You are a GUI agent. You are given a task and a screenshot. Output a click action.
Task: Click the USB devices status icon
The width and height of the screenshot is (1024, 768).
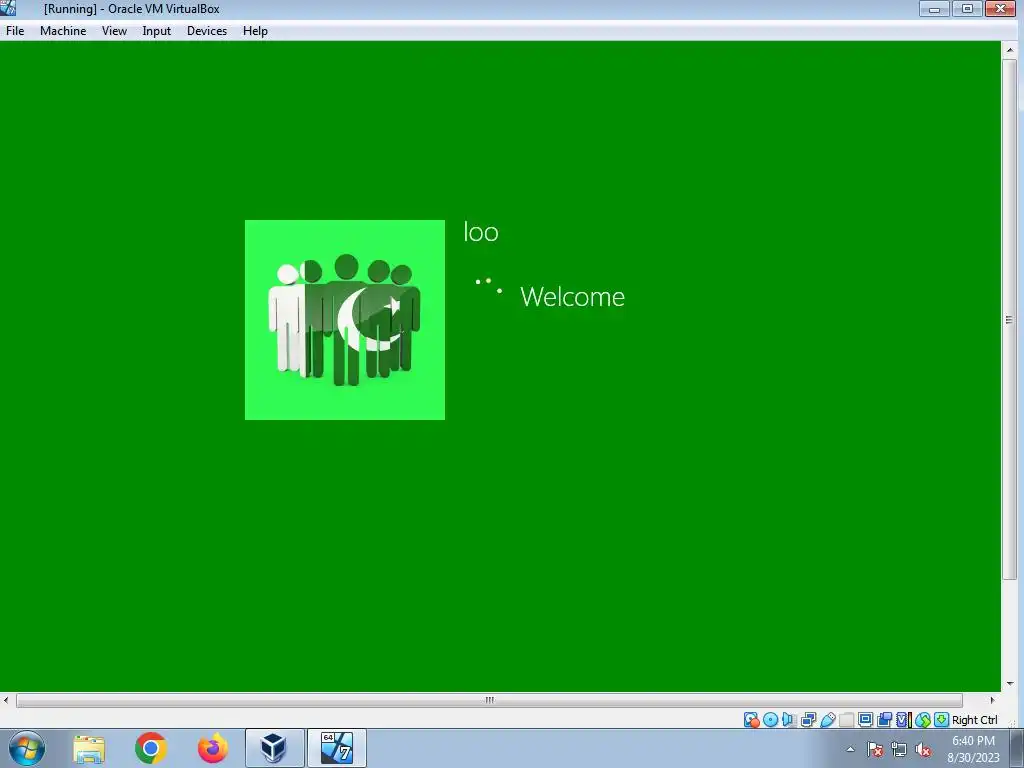click(x=828, y=720)
